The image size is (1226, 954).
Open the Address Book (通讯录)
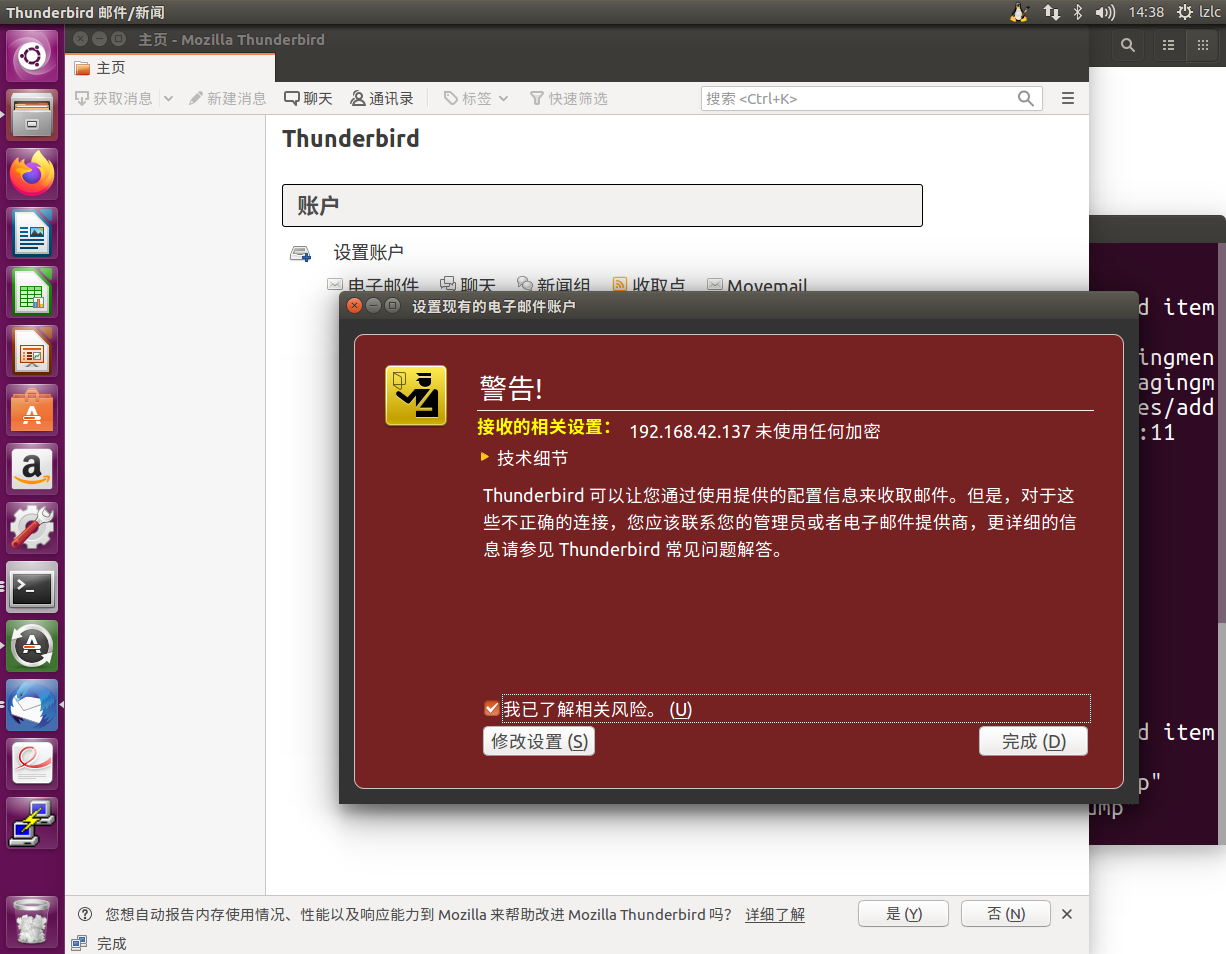point(382,98)
